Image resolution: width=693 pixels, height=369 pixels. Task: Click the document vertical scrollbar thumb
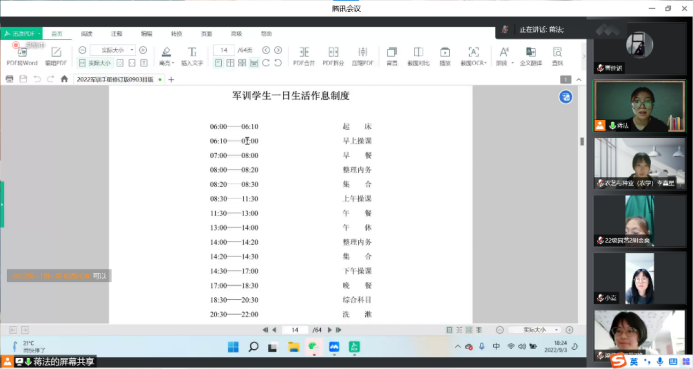click(582, 141)
